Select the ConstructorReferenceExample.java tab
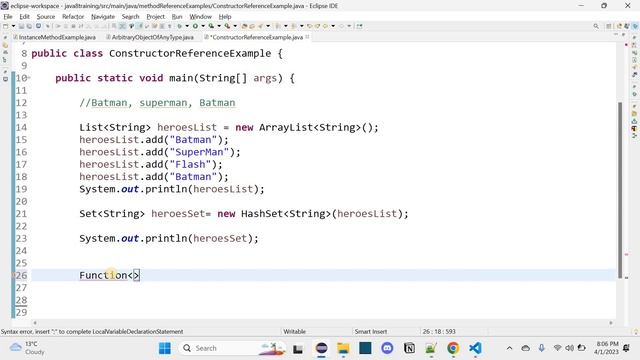This screenshot has height=360, width=640. (257, 37)
